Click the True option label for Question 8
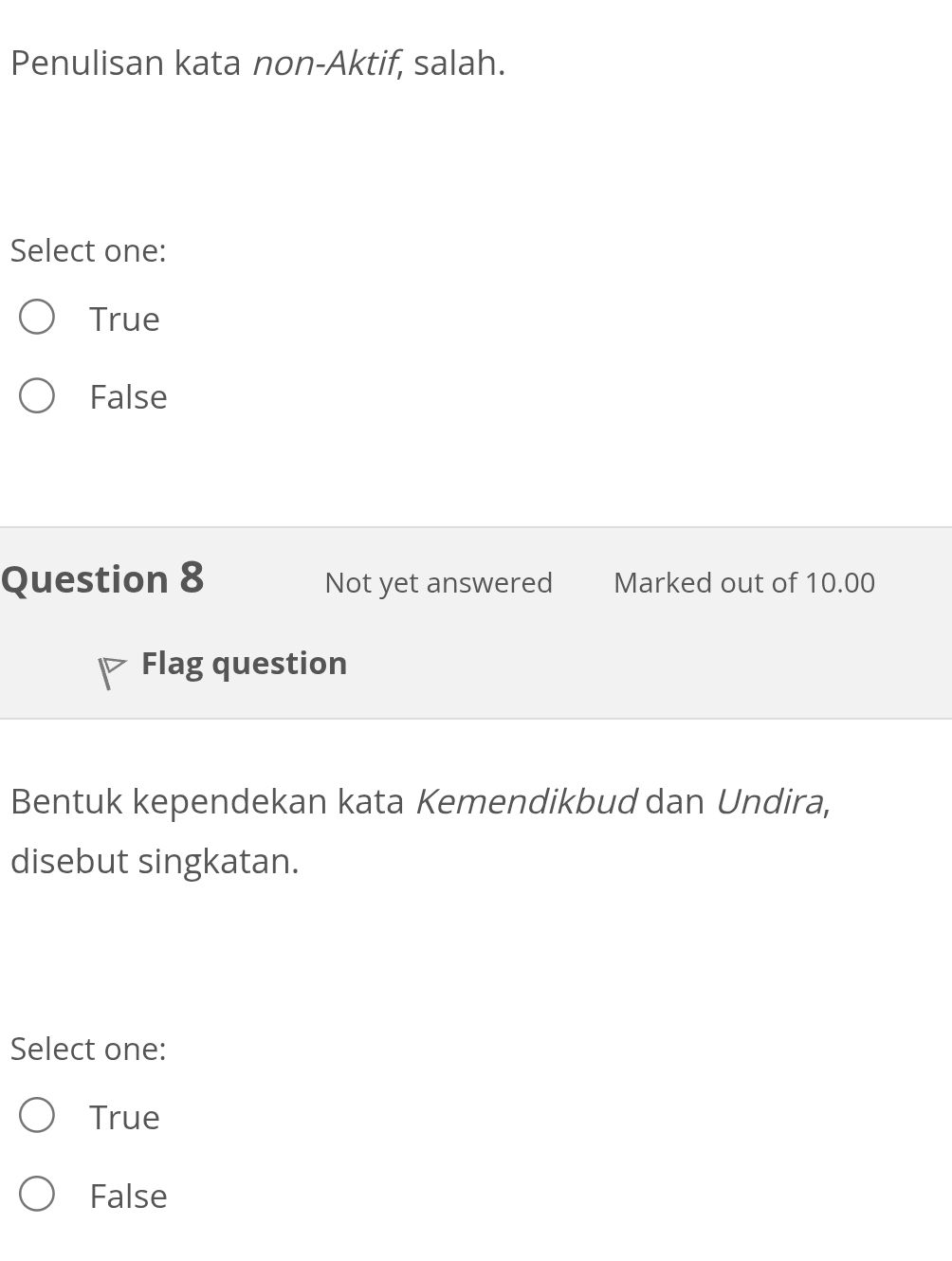Screen dimensions: 952x1261 (x=123, y=1115)
